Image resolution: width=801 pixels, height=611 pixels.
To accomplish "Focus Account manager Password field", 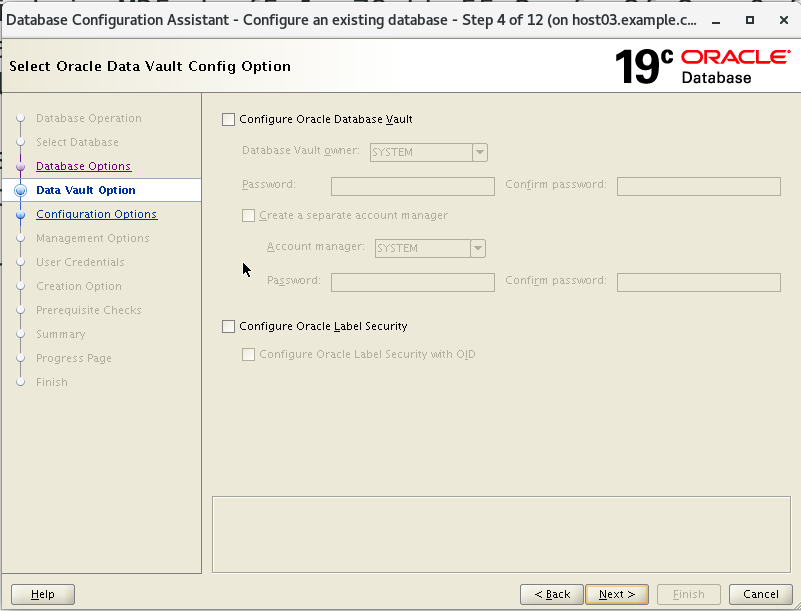I will 413,283.
